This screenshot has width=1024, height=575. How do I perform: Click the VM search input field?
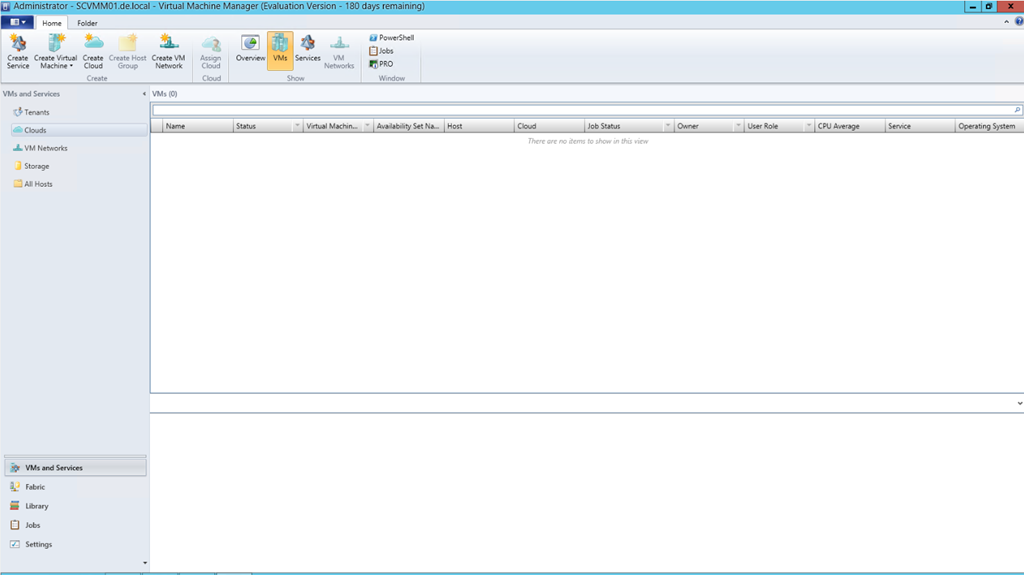coord(580,110)
